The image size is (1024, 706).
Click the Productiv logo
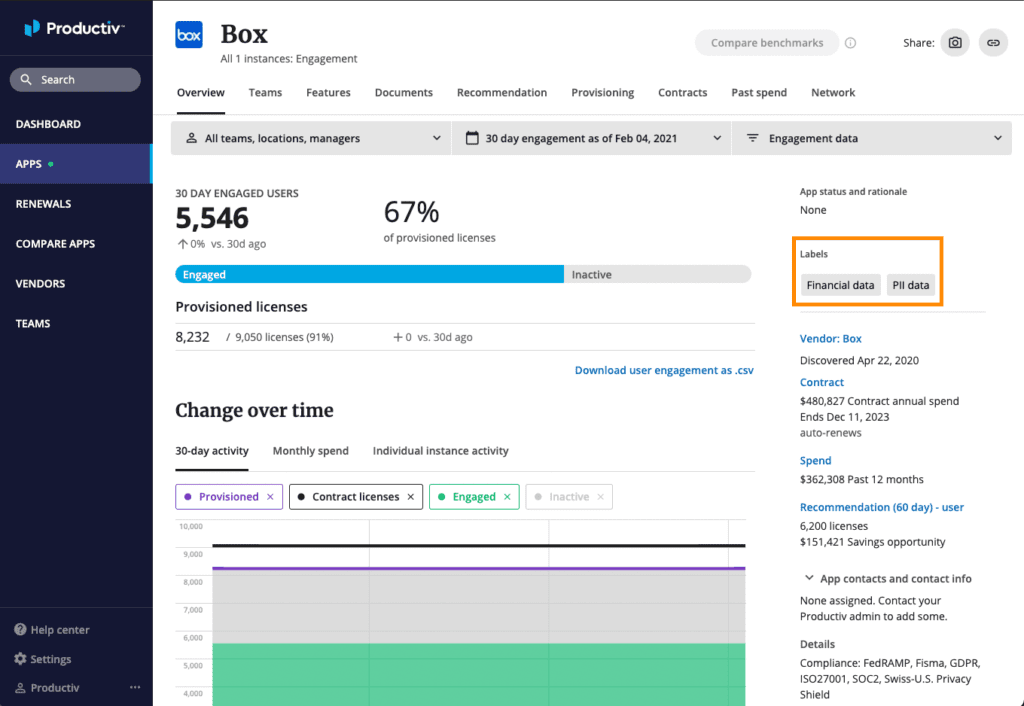tap(74, 28)
